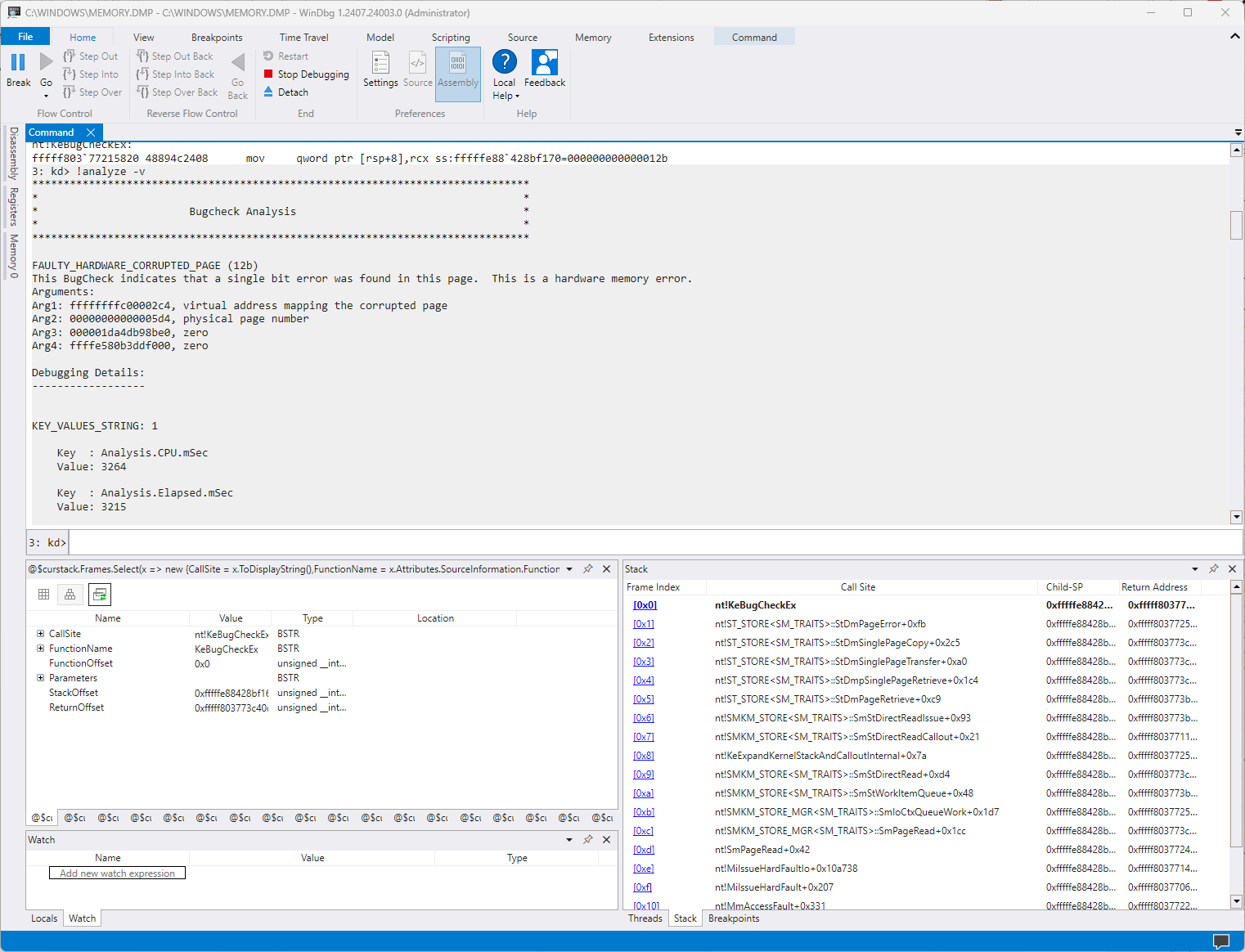1245x952 pixels.
Task: Open the Memory ribbon tab
Action: pos(593,38)
